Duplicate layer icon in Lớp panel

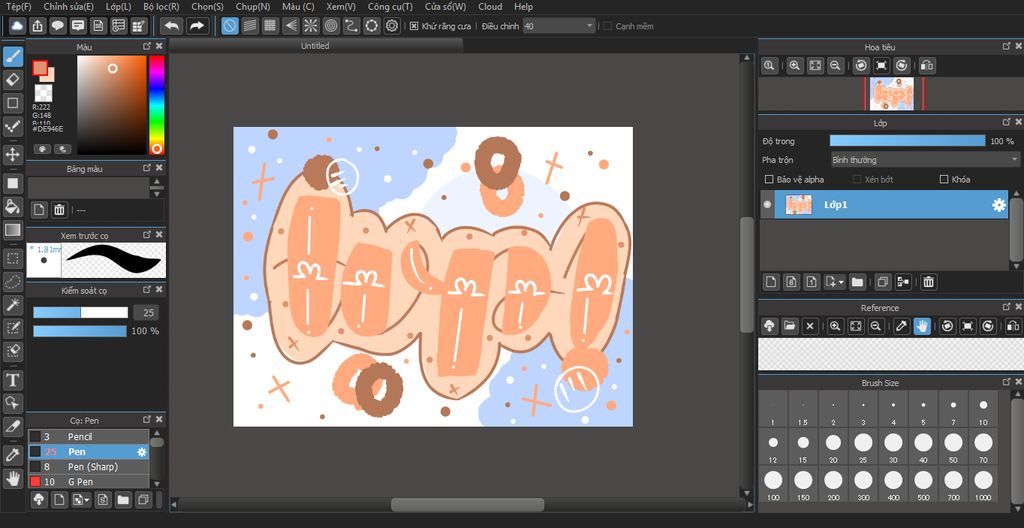(x=882, y=282)
